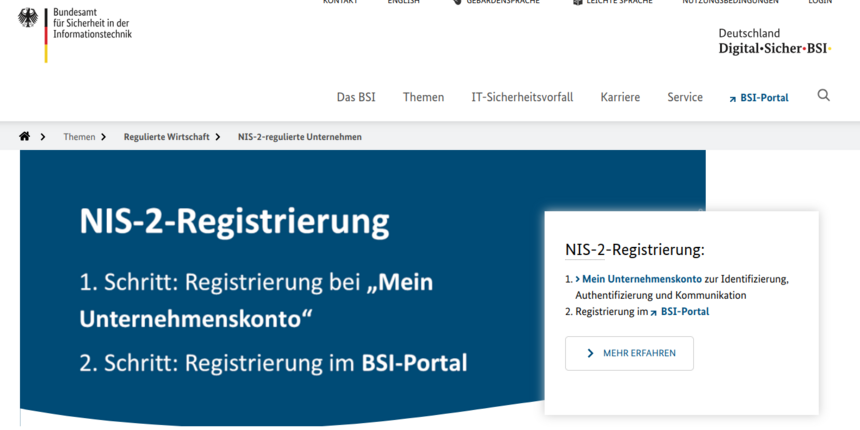Image resolution: width=860 pixels, height=430 pixels.
Task: Click arrow icon before BSI-Portal in navigation
Action: (x=732, y=98)
